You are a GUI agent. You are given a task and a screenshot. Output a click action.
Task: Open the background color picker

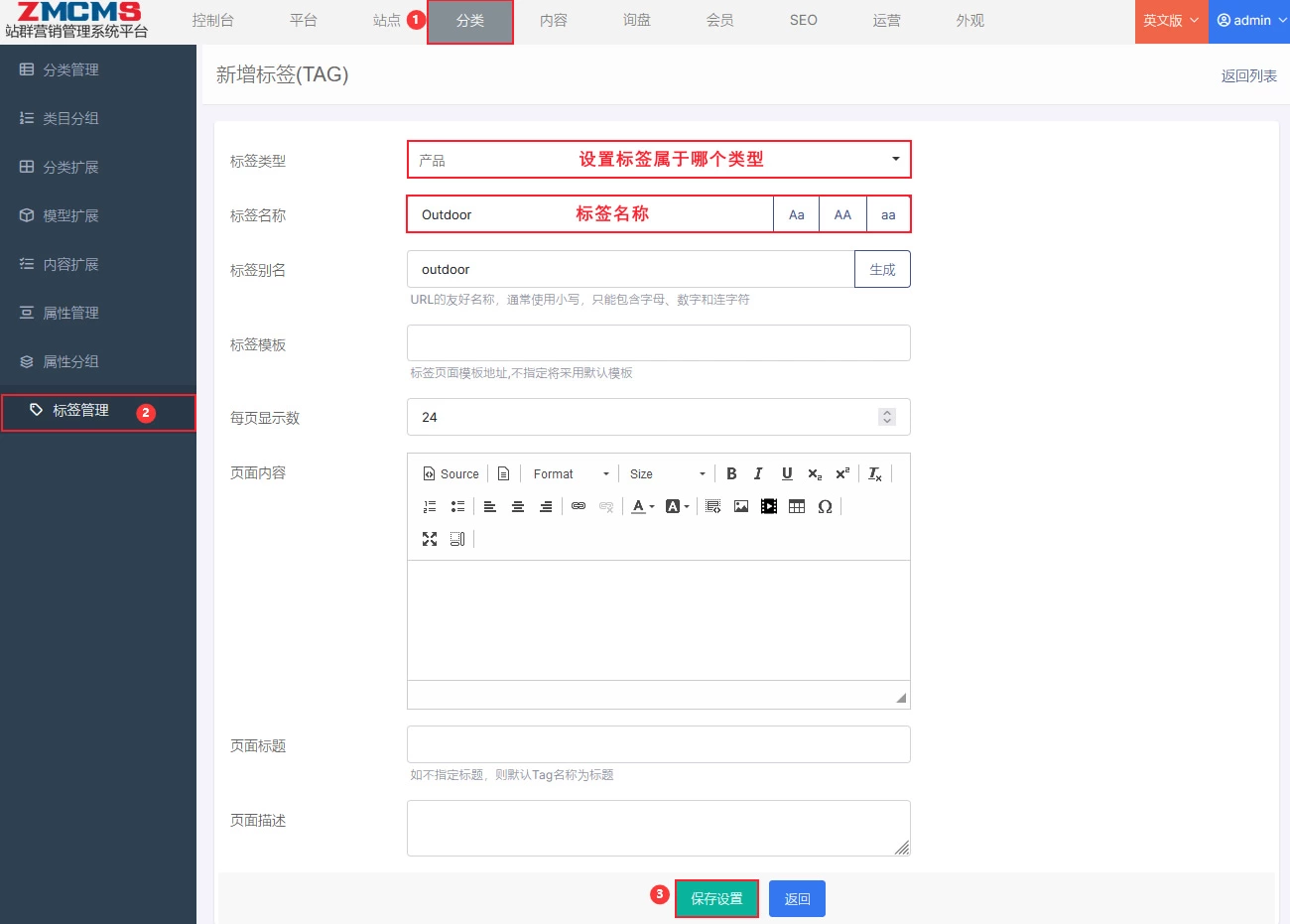click(x=678, y=507)
